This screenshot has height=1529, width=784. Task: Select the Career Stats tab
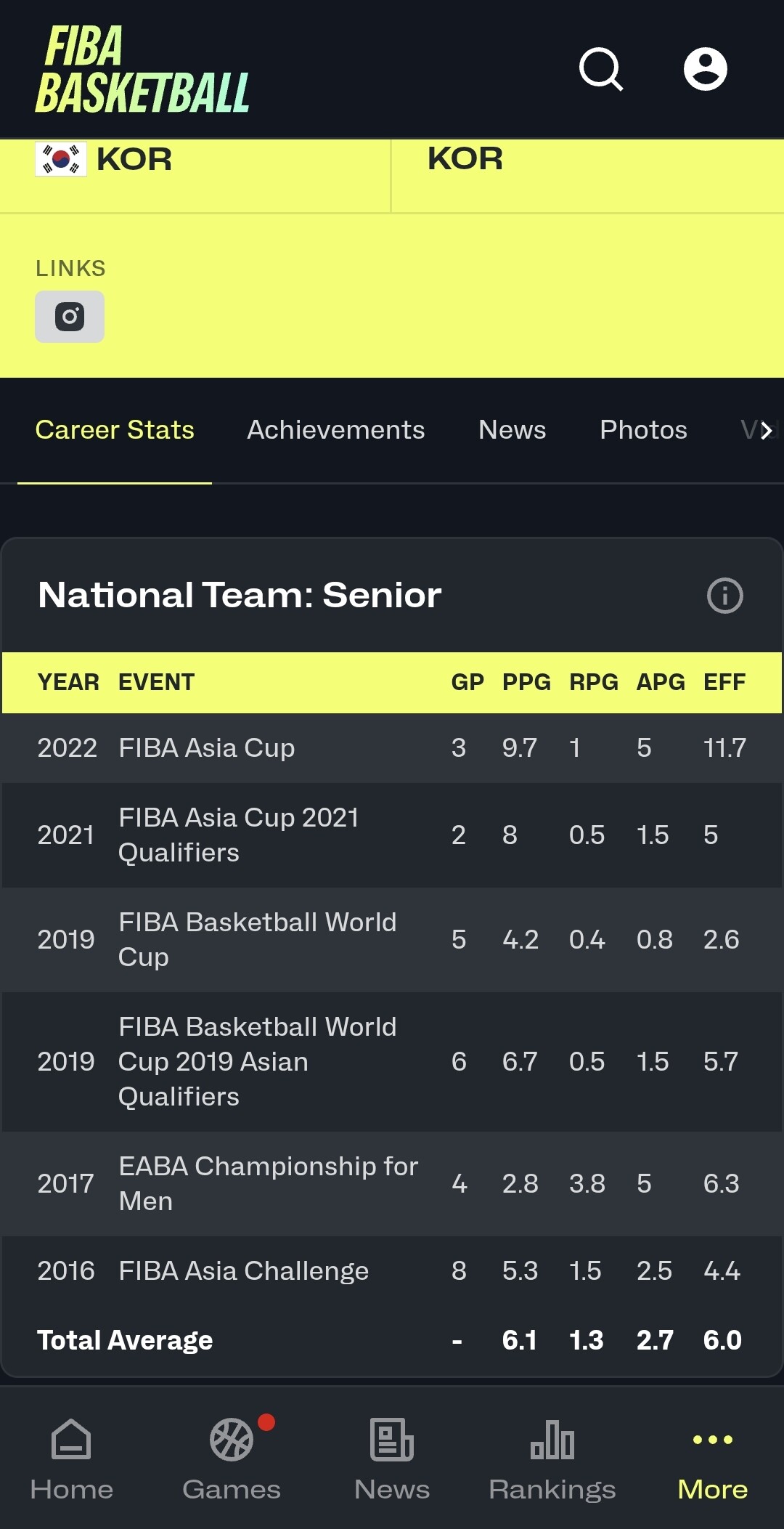pos(115,430)
